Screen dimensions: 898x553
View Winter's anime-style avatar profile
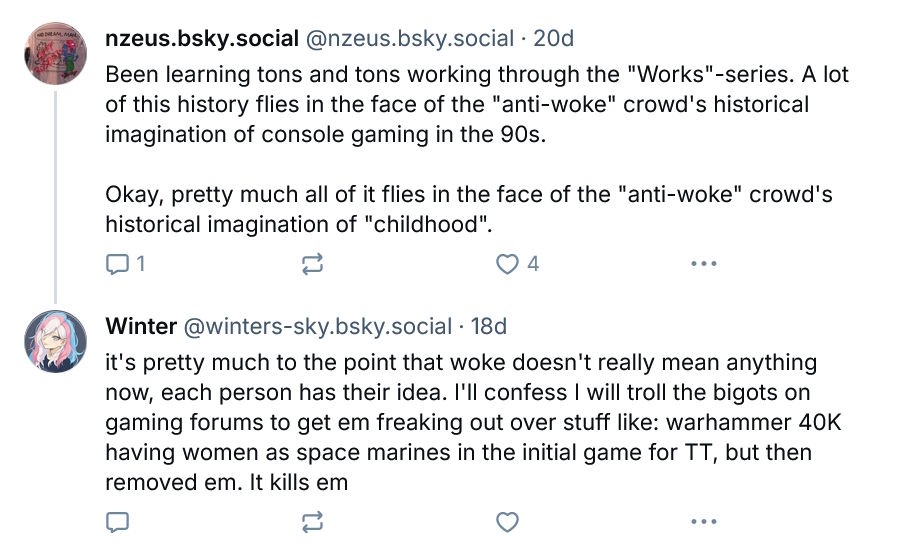tap(56, 342)
